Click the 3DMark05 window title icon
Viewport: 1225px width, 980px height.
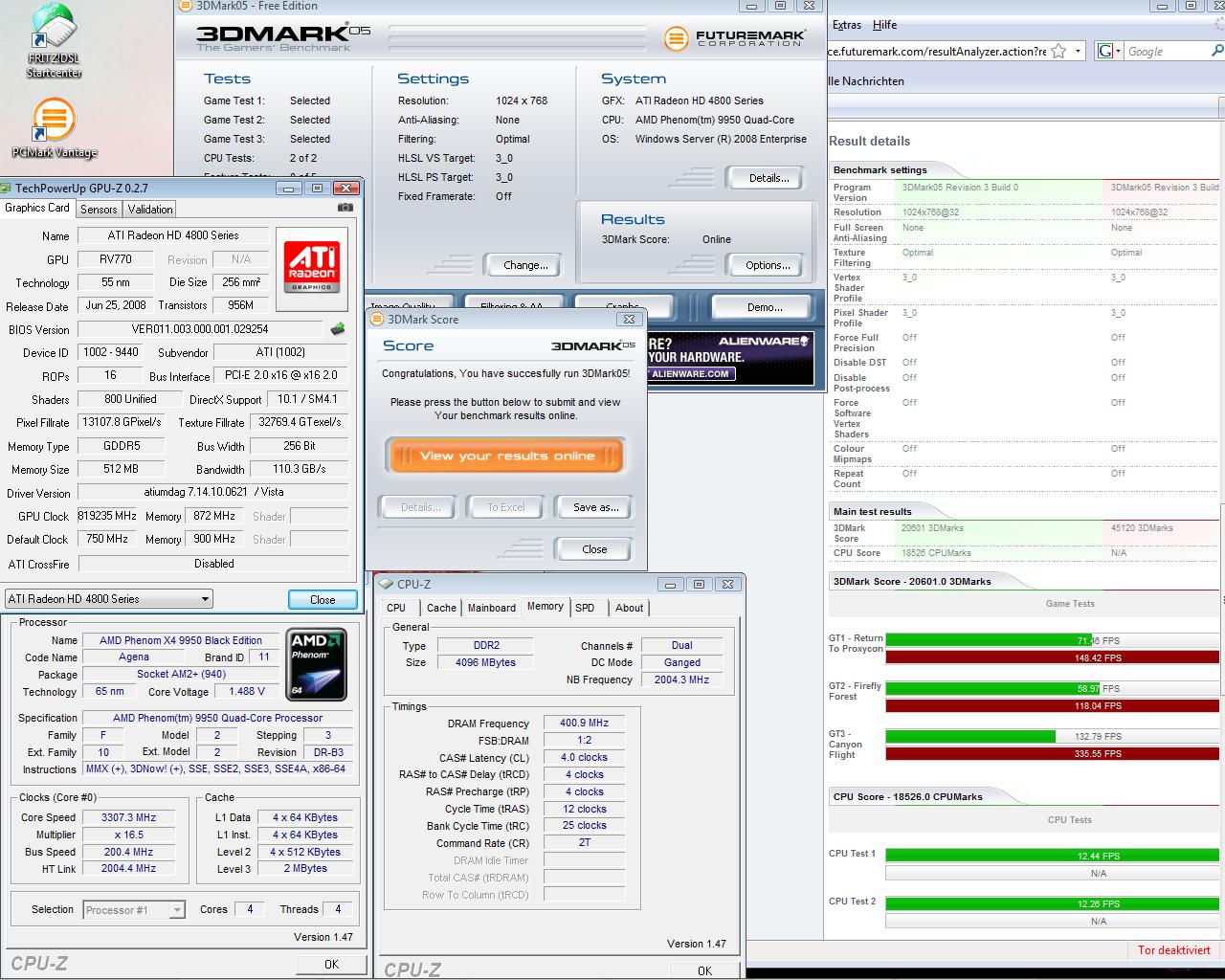click(x=186, y=6)
